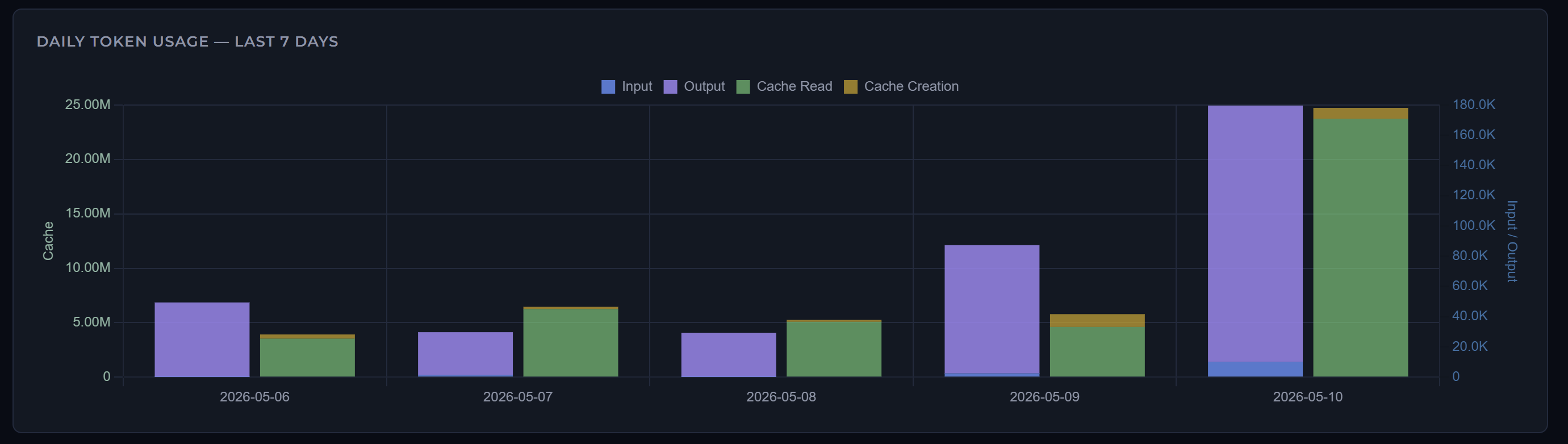Click the 80.0K right axis value
This screenshot has height=444, width=1568.
[1470, 255]
